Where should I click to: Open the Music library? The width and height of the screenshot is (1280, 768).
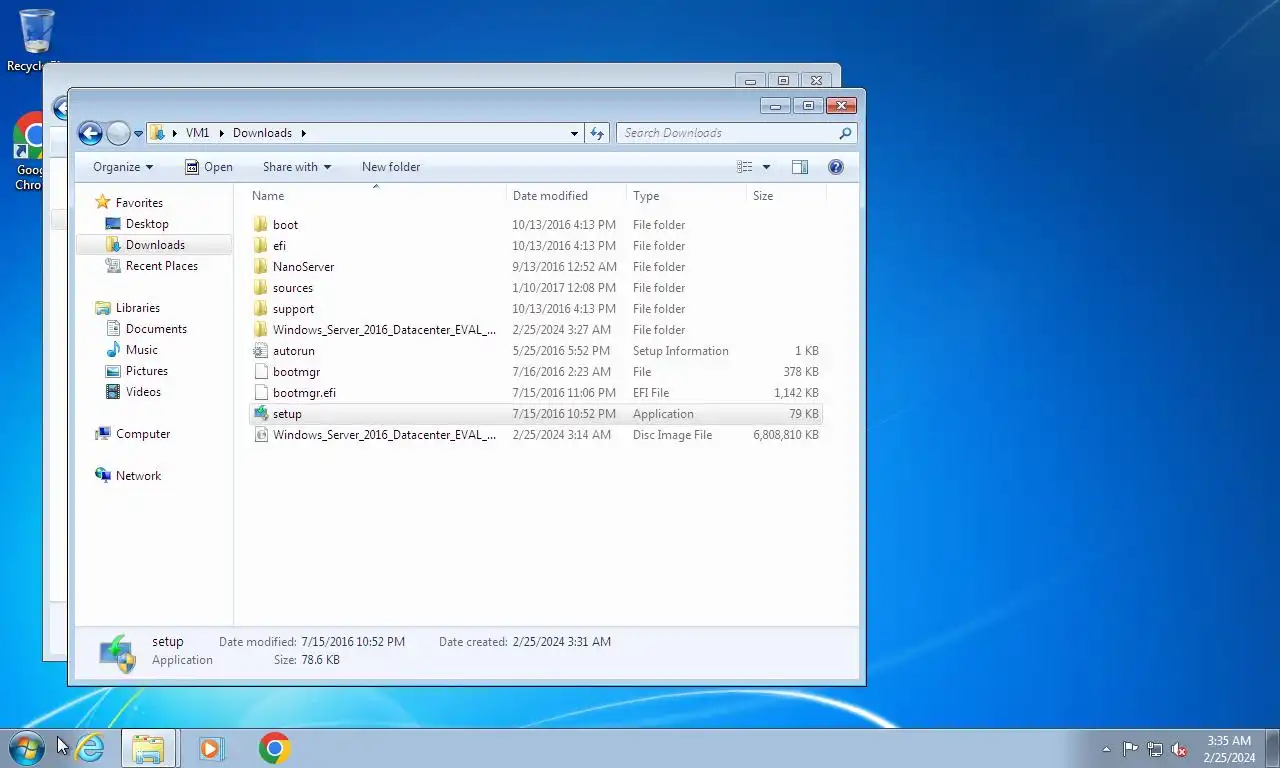(x=141, y=350)
